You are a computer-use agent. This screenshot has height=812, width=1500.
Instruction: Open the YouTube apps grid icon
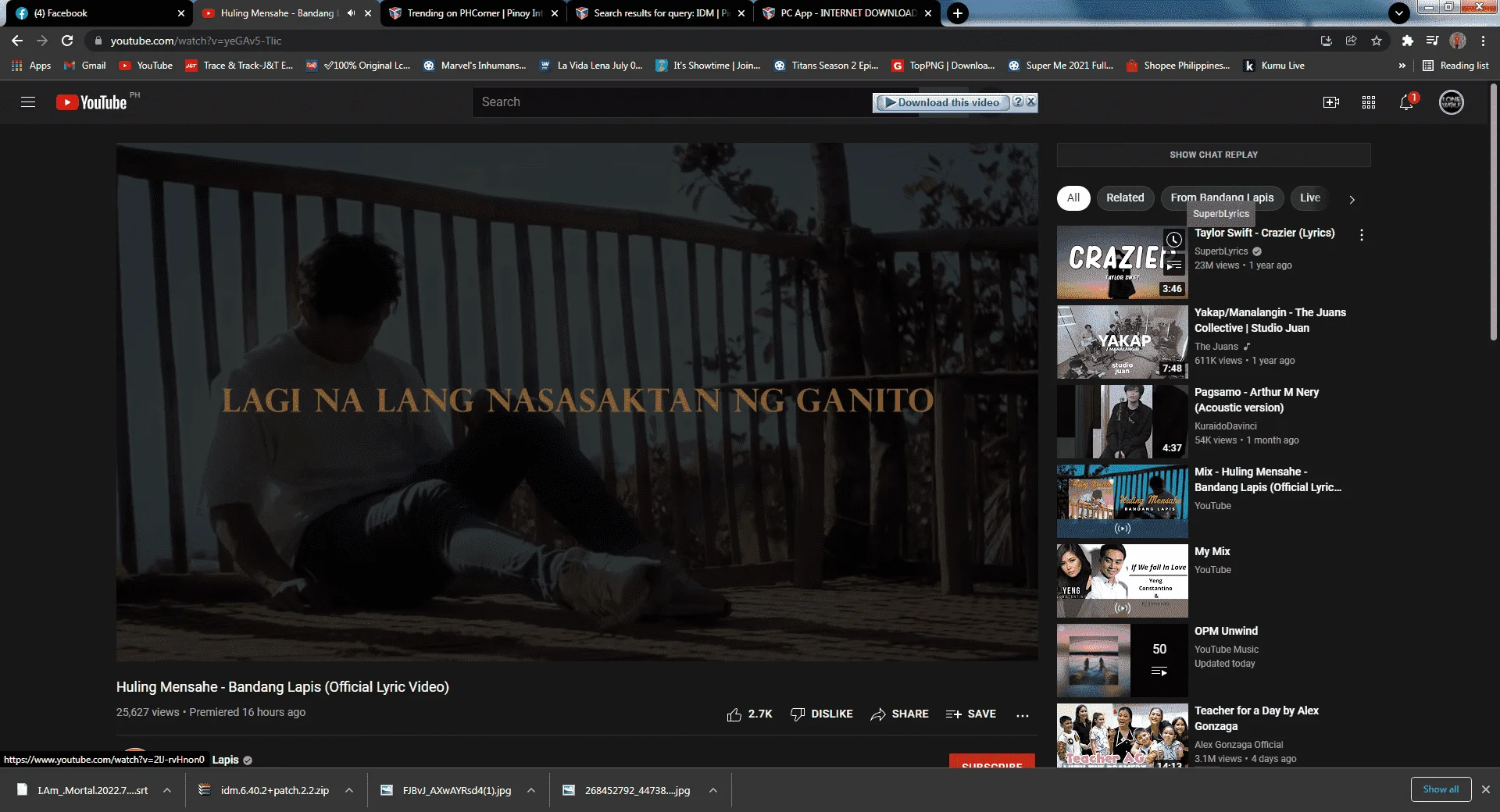click(1369, 102)
